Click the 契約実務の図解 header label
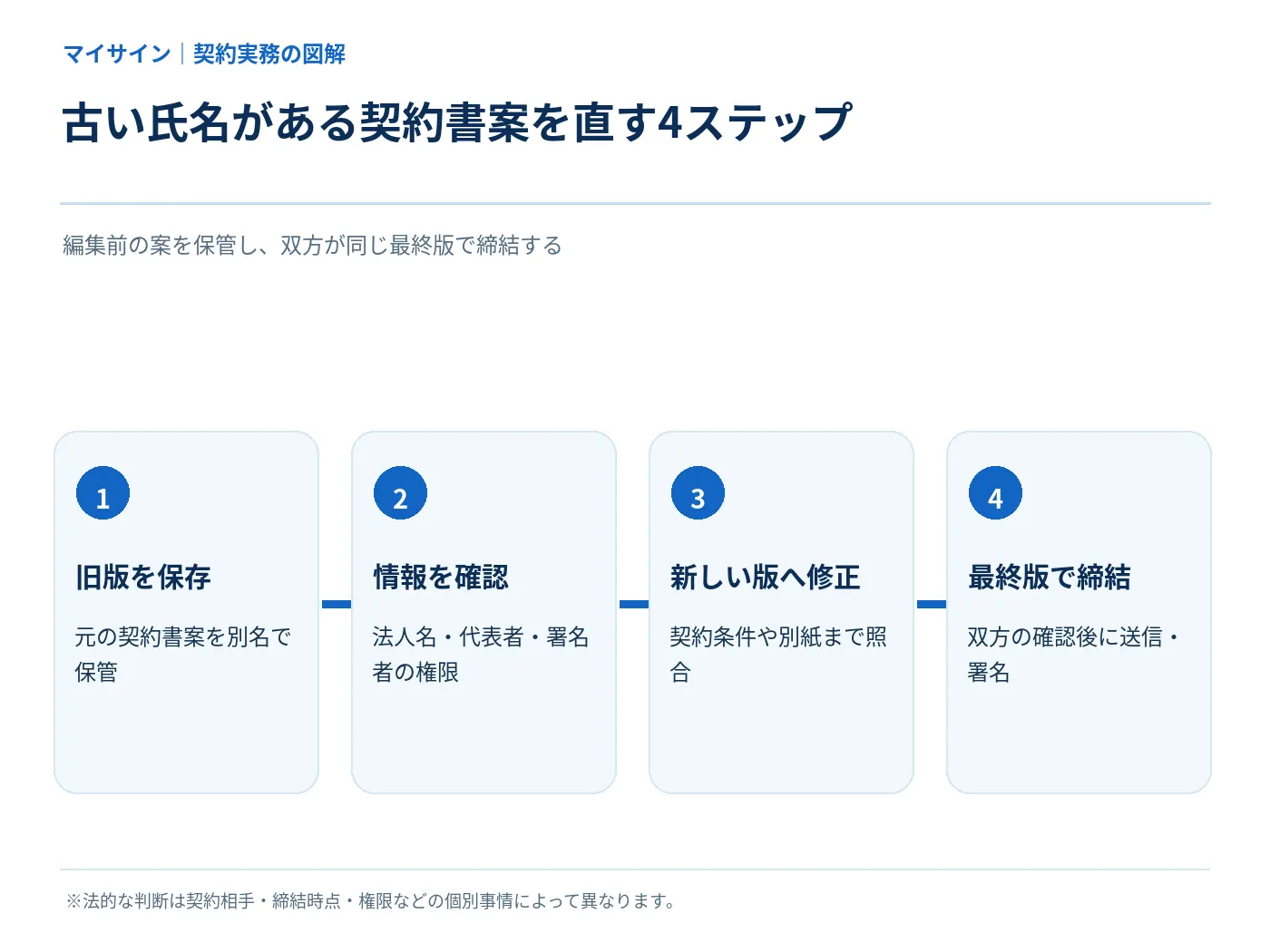 tap(269, 54)
